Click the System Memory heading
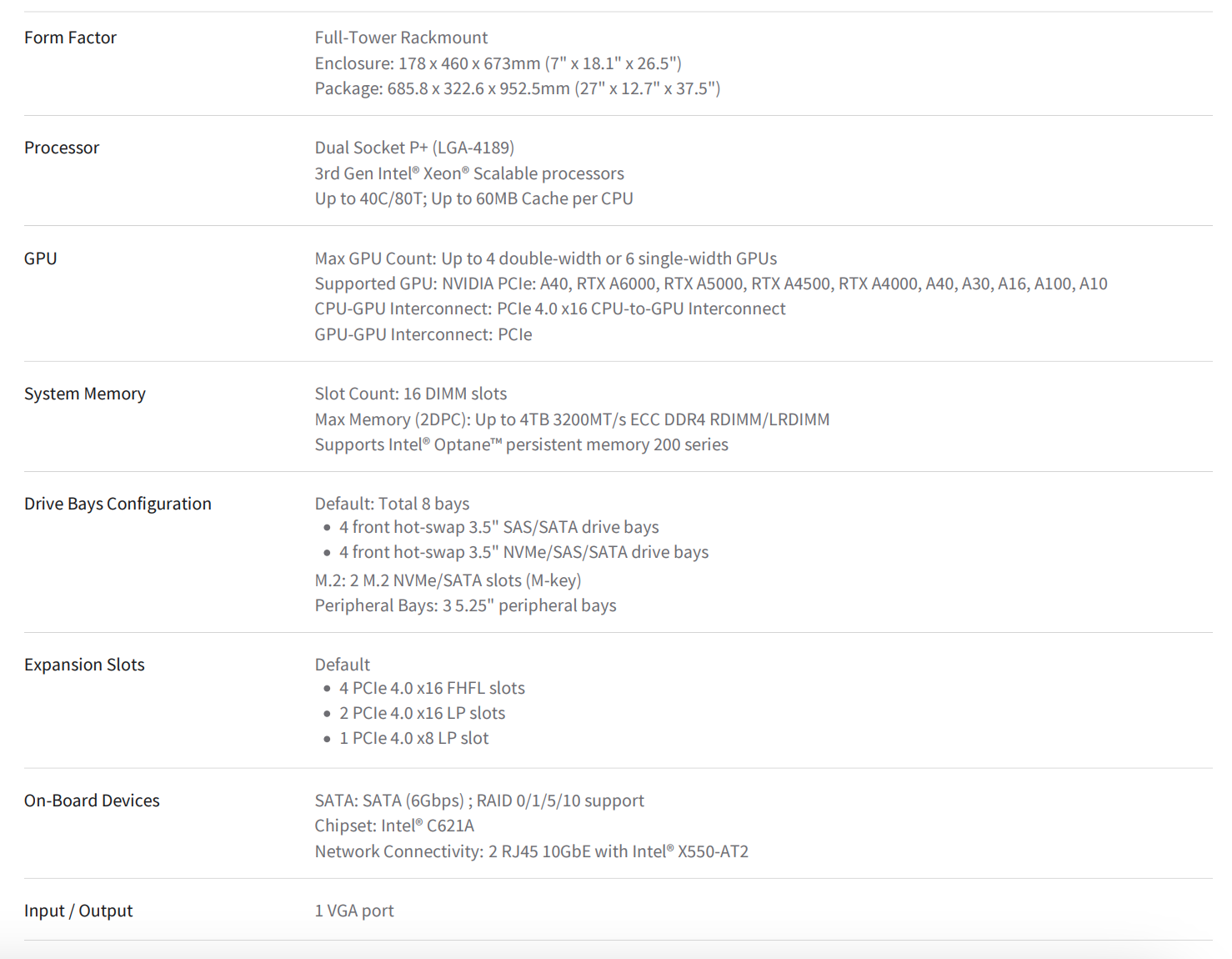 click(85, 394)
